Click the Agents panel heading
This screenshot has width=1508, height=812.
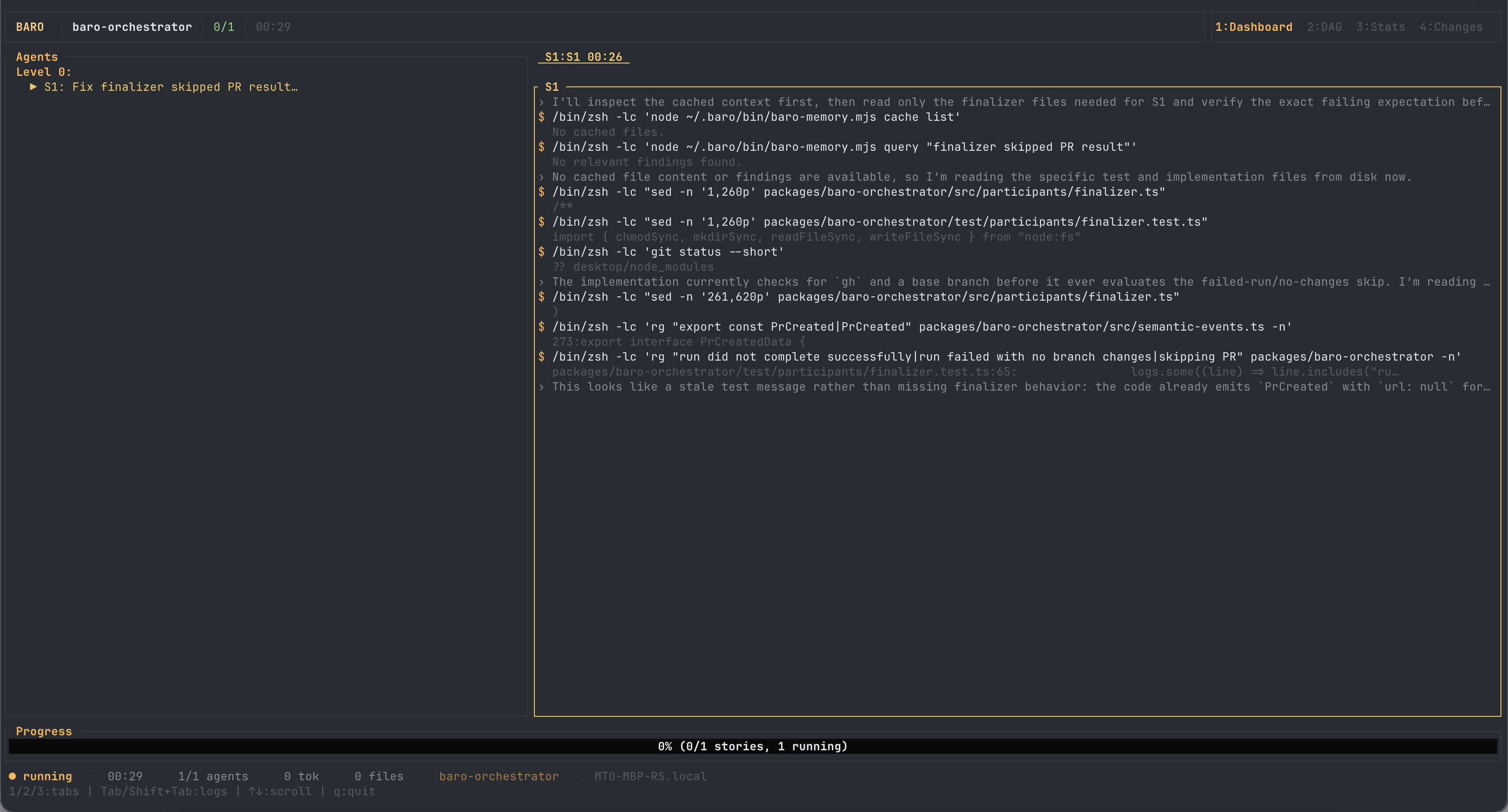pyautogui.click(x=37, y=57)
